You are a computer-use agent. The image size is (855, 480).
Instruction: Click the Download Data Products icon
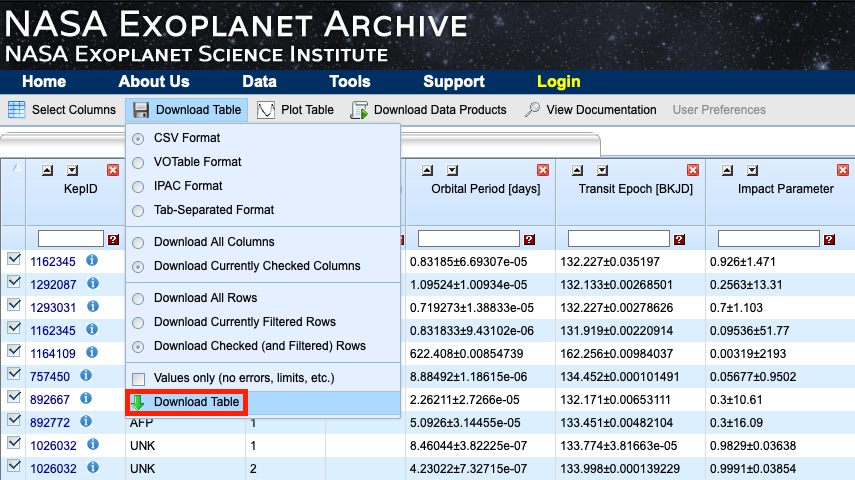[359, 110]
